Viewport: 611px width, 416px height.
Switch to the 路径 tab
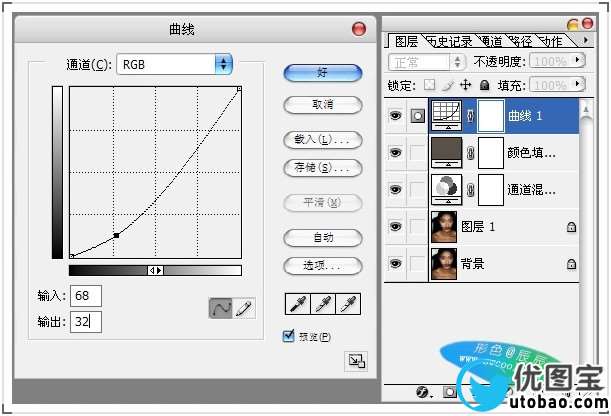(520, 41)
